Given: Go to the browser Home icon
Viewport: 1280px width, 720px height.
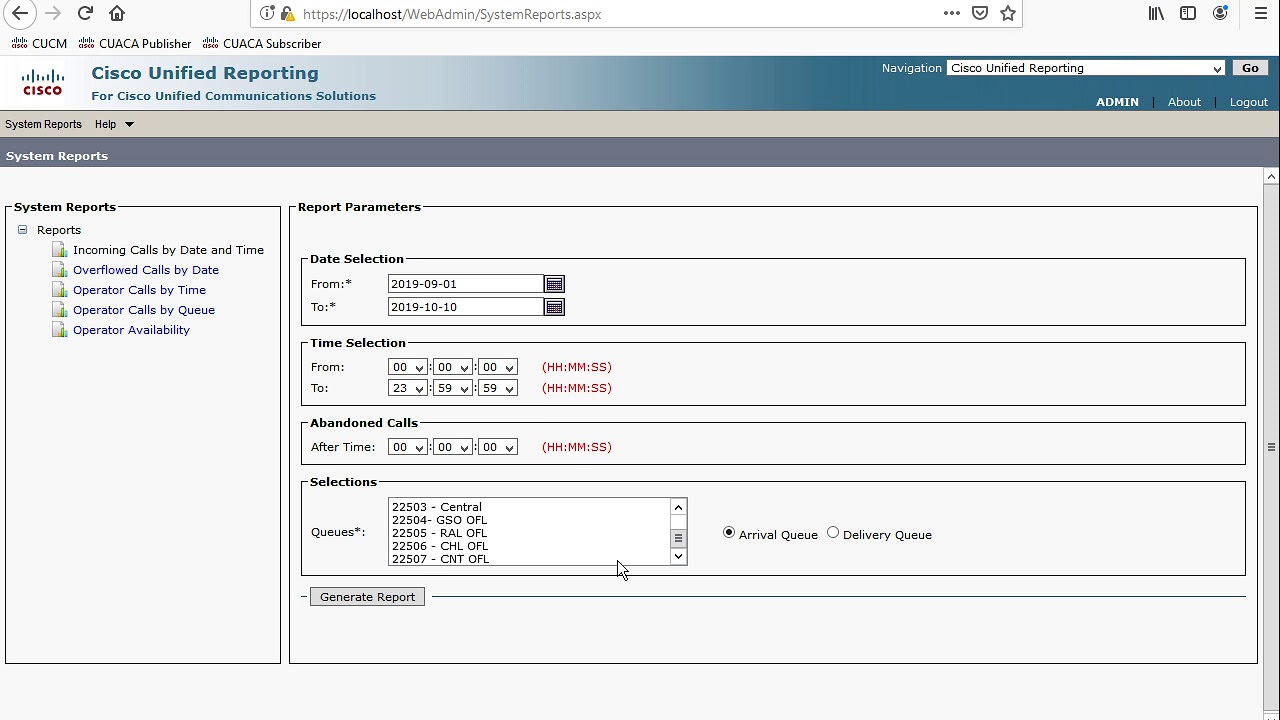Looking at the screenshot, I should click(117, 13).
